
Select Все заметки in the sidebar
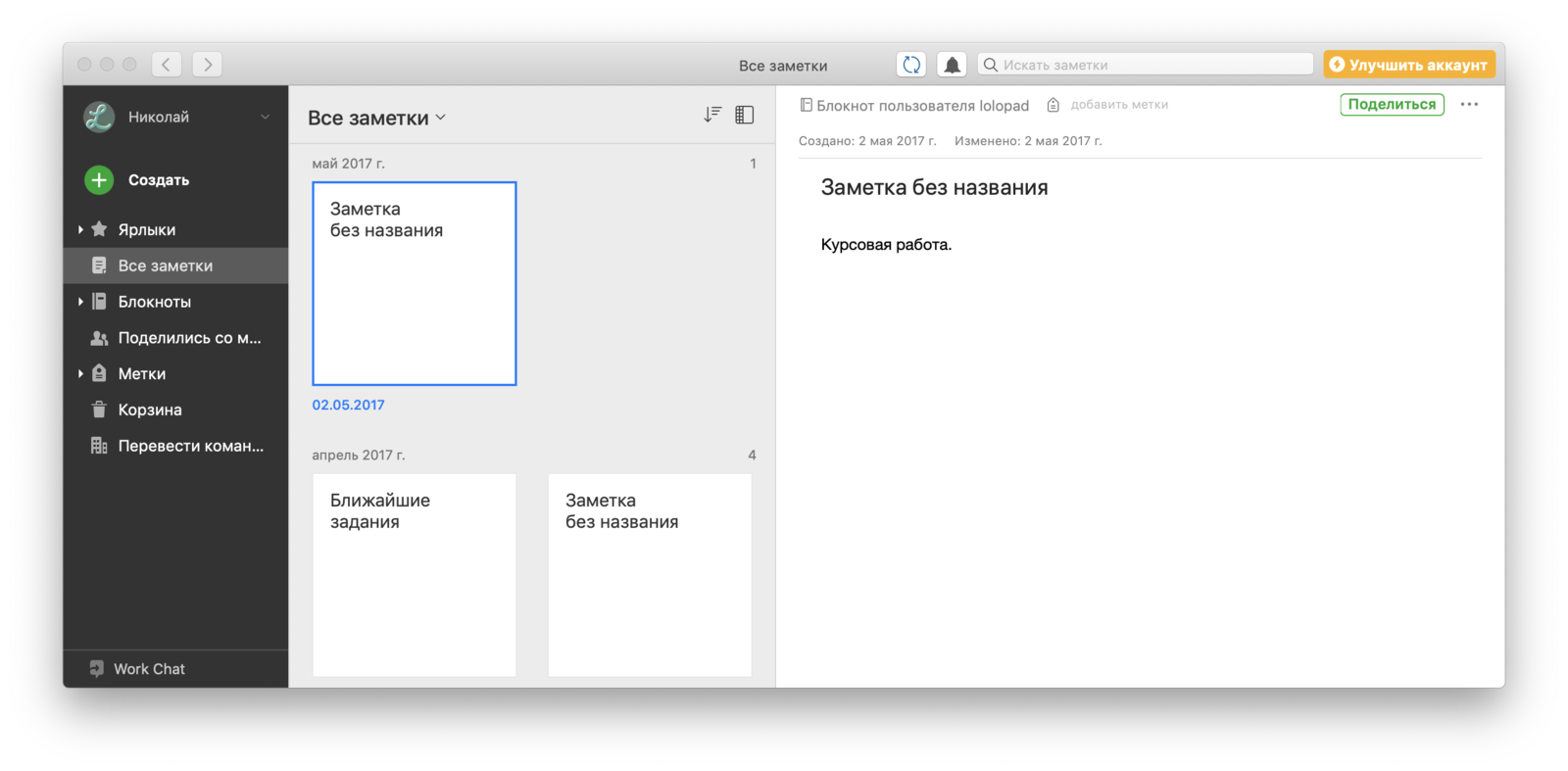165,265
